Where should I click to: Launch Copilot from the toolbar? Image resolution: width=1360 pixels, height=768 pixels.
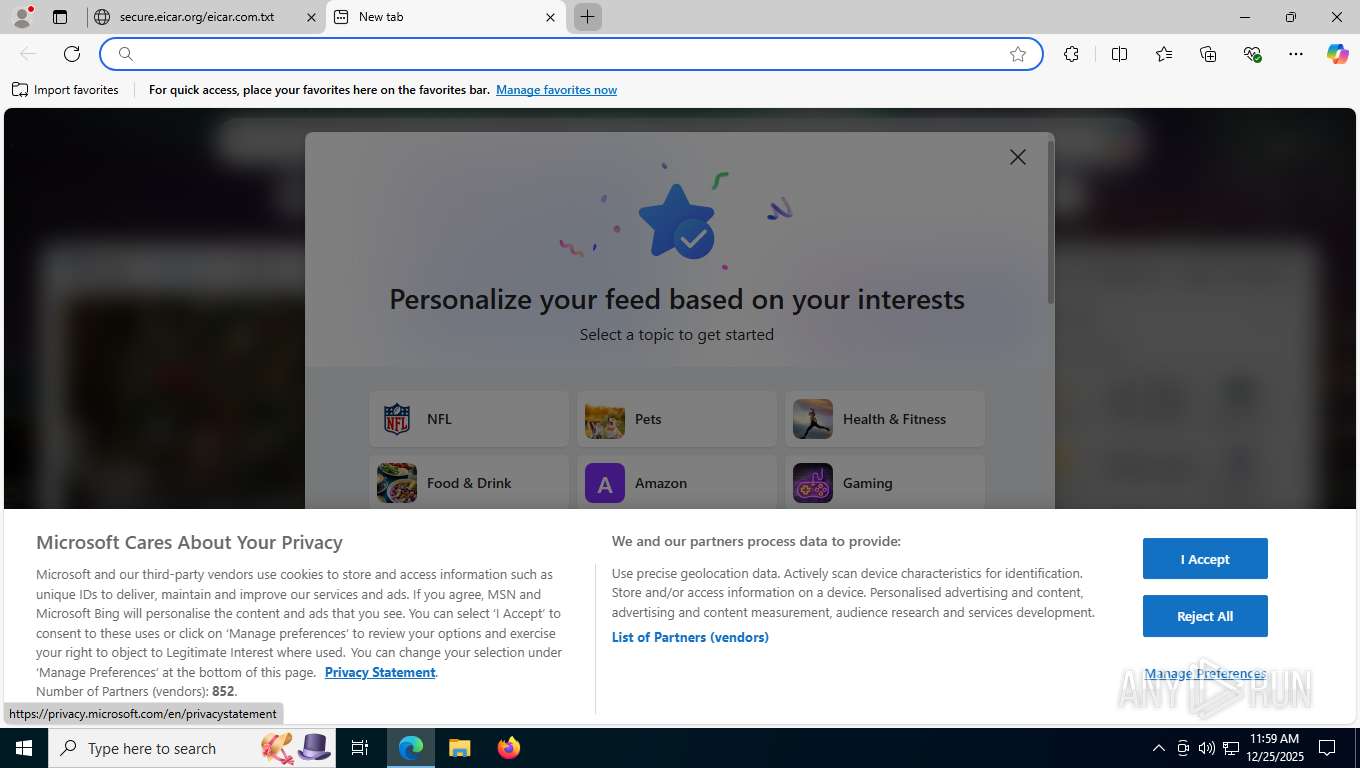[x=1337, y=54]
